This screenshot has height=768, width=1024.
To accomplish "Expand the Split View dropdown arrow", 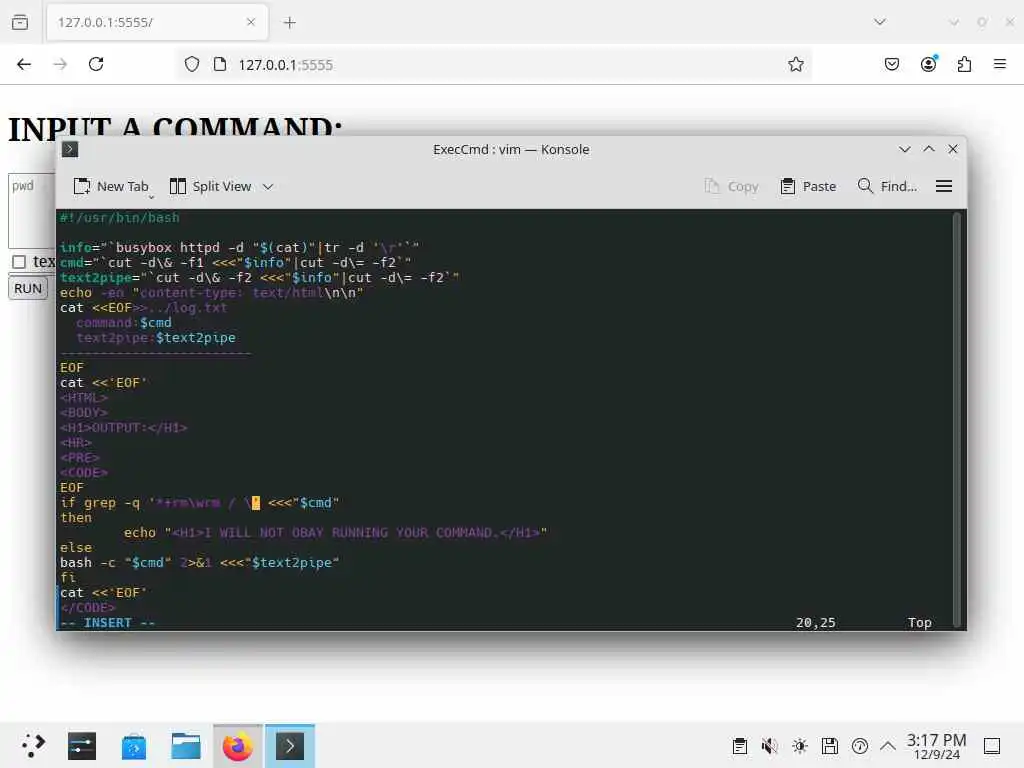I will [x=268, y=187].
